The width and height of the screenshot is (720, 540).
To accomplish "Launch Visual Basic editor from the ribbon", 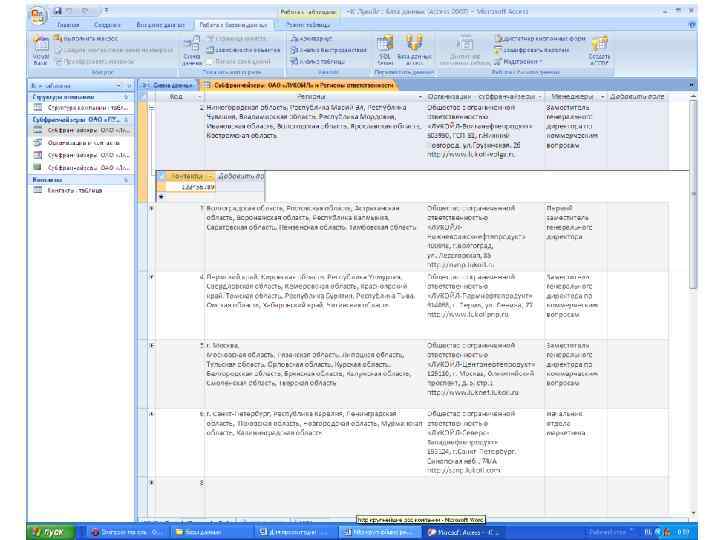I will tap(40, 50).
